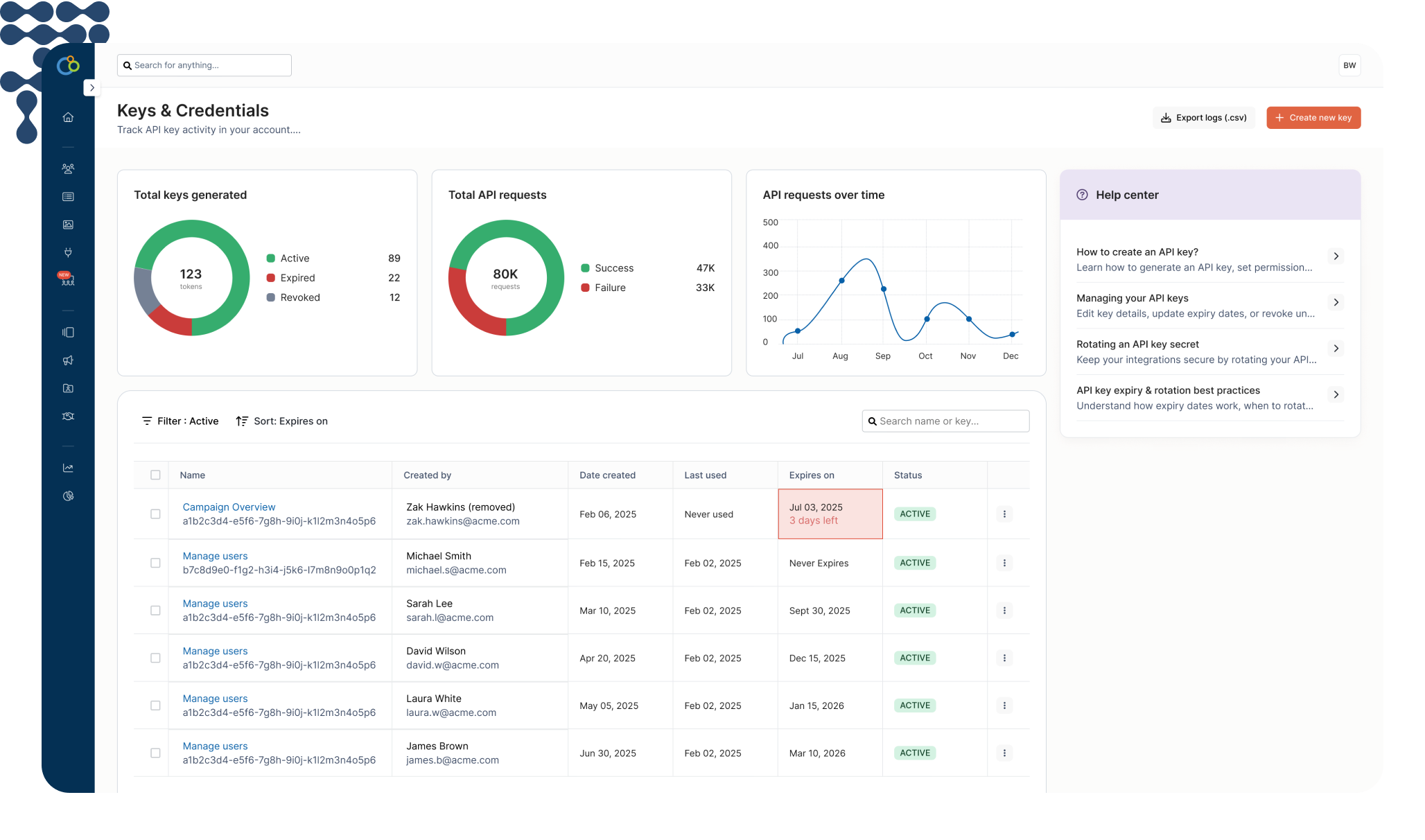Change sorting via Sort: Expires on
1425x840 pixels.
tap(282, 421)
